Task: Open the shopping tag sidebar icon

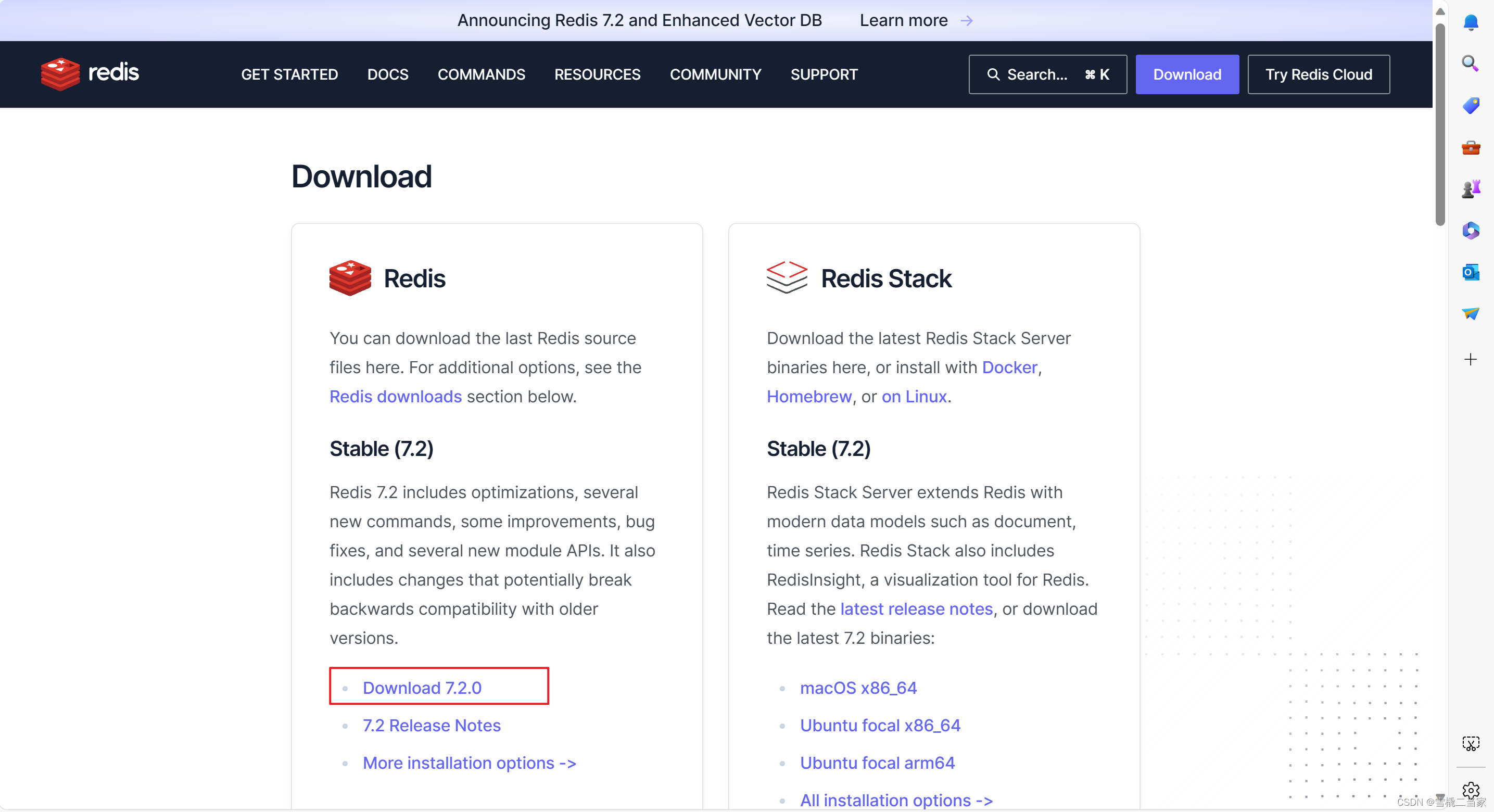Action: (1470, 106)
